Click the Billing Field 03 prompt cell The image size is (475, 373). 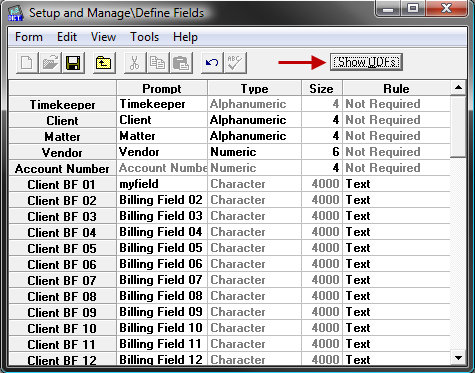[x=162, y=216]
